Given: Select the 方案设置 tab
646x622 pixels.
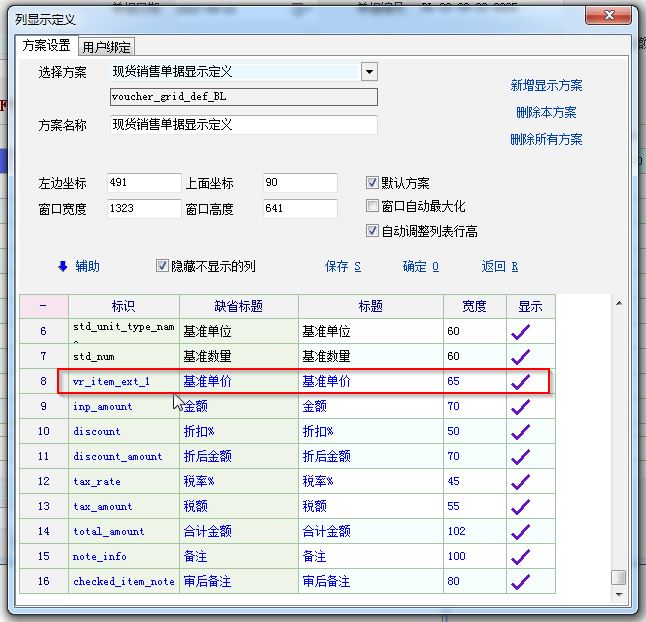Looking at the screenshot, I should coord(47,45).
